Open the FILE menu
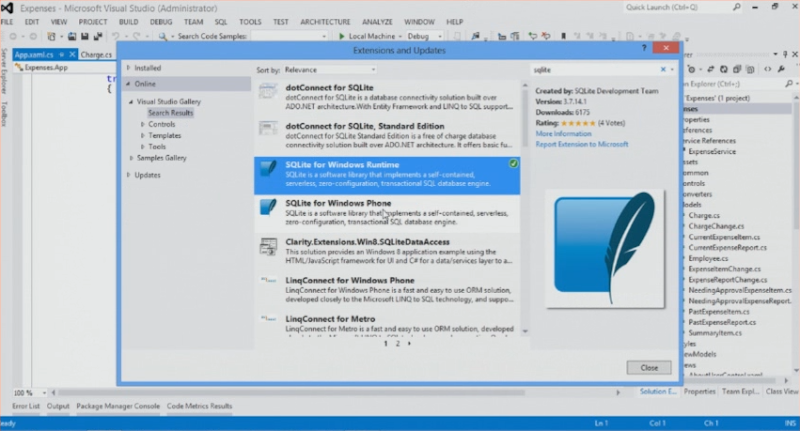 pyautogui.click(x=7, y=22)
